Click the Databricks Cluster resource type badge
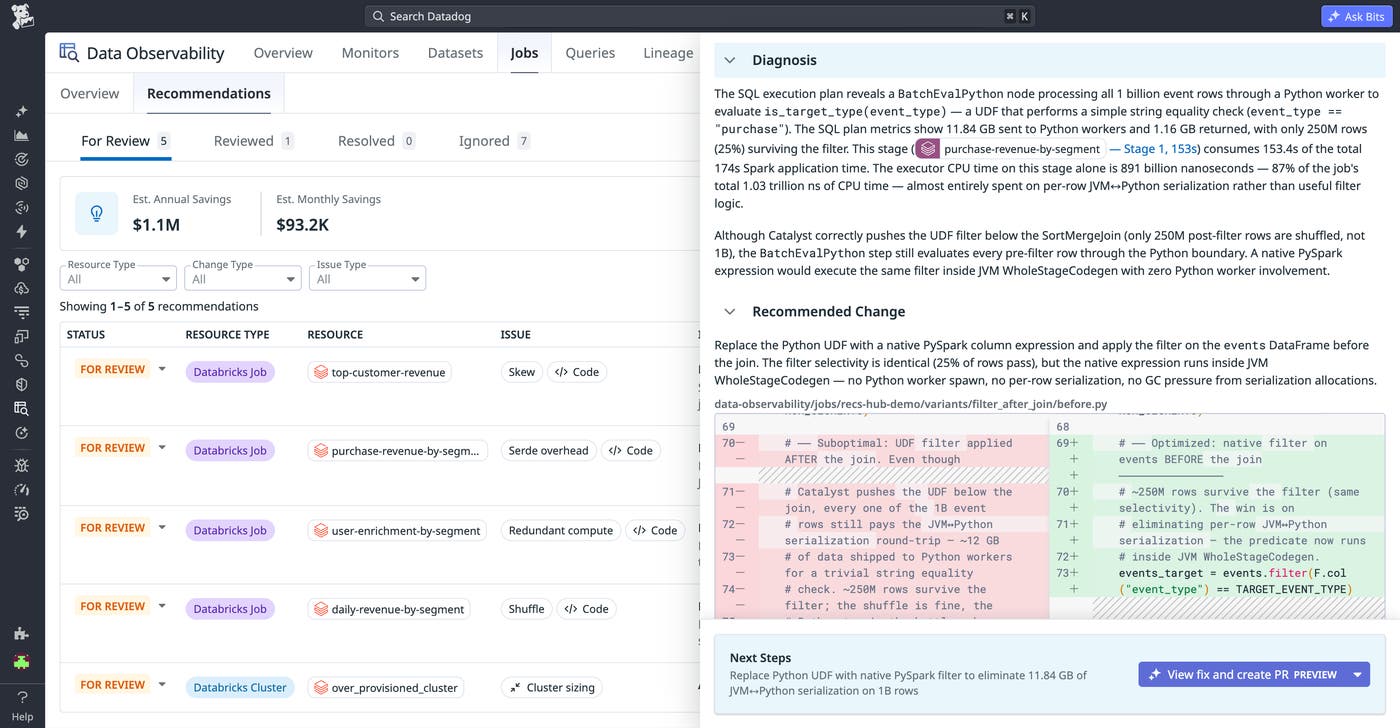The height and width of the screenshot is (728, 1400). click(240, 688)
